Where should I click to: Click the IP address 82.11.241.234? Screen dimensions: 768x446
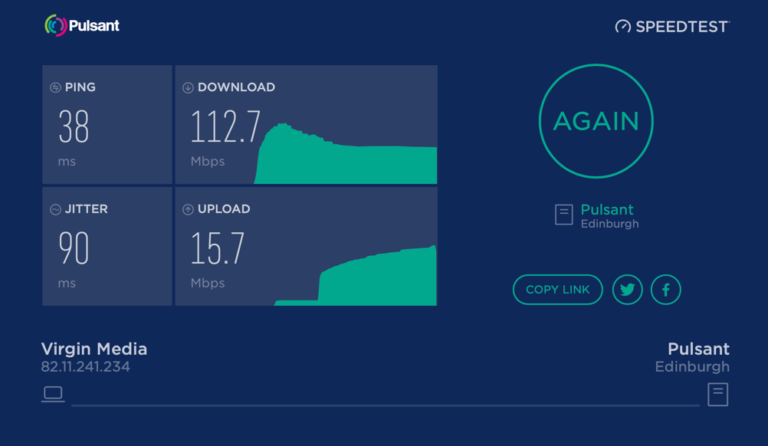coord(86,367)
